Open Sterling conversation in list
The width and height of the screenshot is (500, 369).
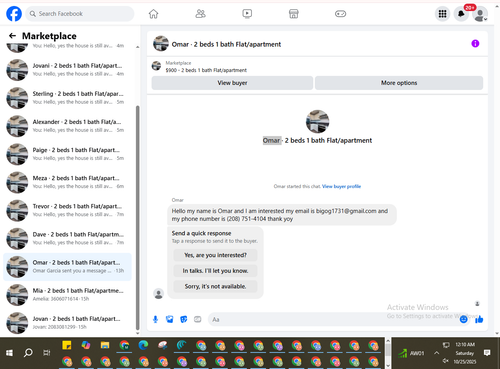(x=67, y=98)
